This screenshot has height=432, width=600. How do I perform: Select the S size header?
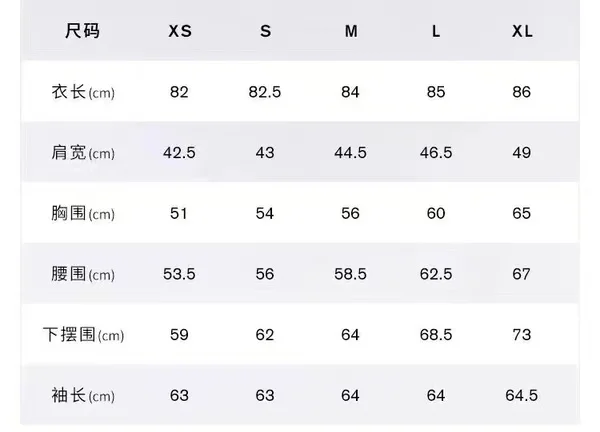pyautogui.click(x=266, y=31)
